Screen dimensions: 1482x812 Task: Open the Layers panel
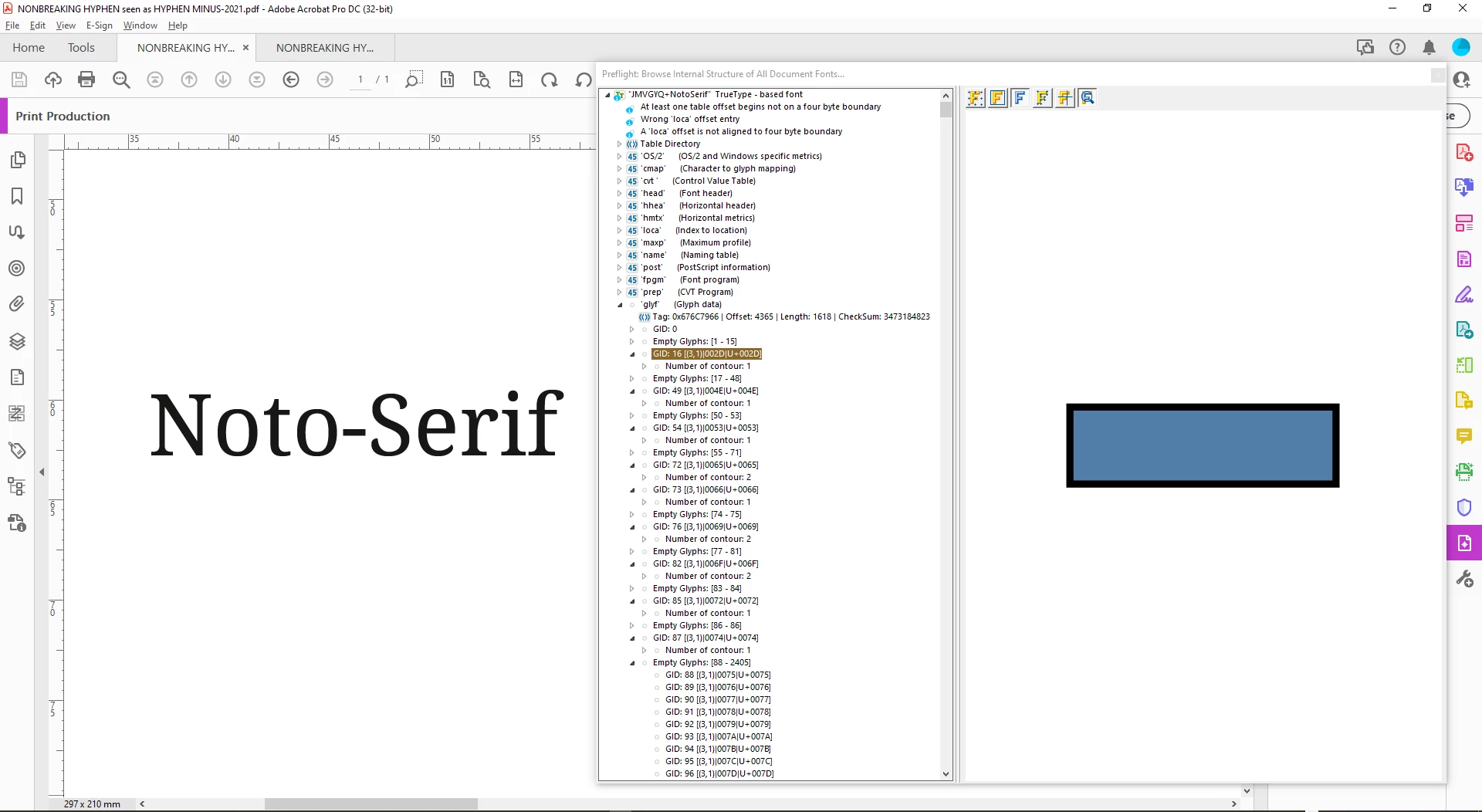(17, 341)
